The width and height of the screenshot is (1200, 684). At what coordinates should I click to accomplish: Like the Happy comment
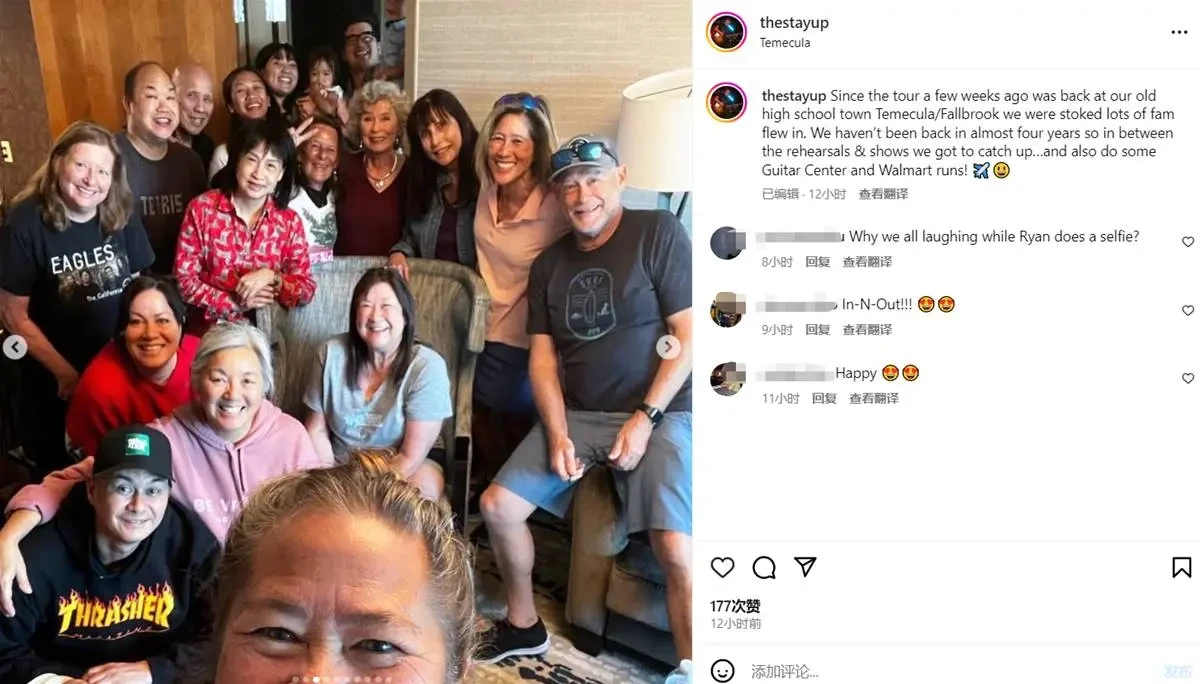click(x=1188, y=378)
